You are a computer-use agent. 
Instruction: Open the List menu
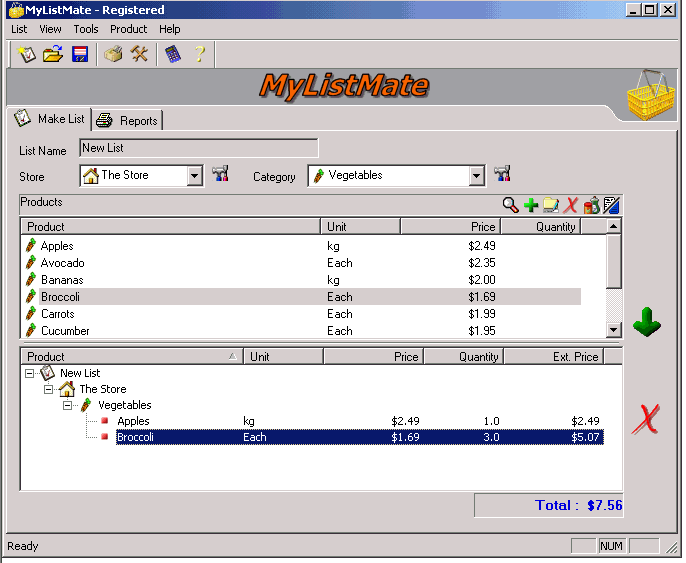(19, 29)
